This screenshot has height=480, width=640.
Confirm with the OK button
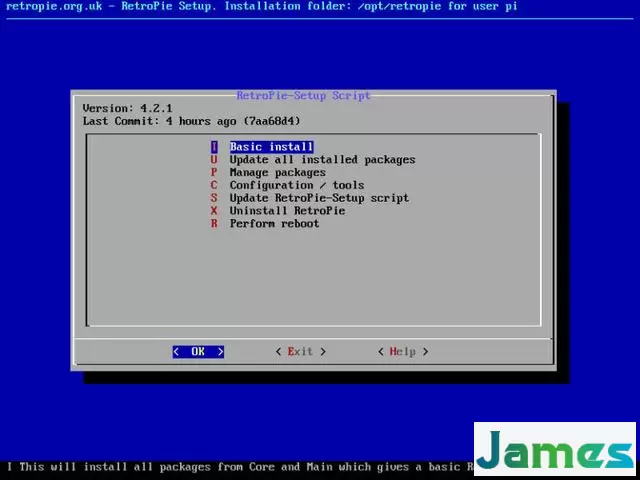point(198,351)
